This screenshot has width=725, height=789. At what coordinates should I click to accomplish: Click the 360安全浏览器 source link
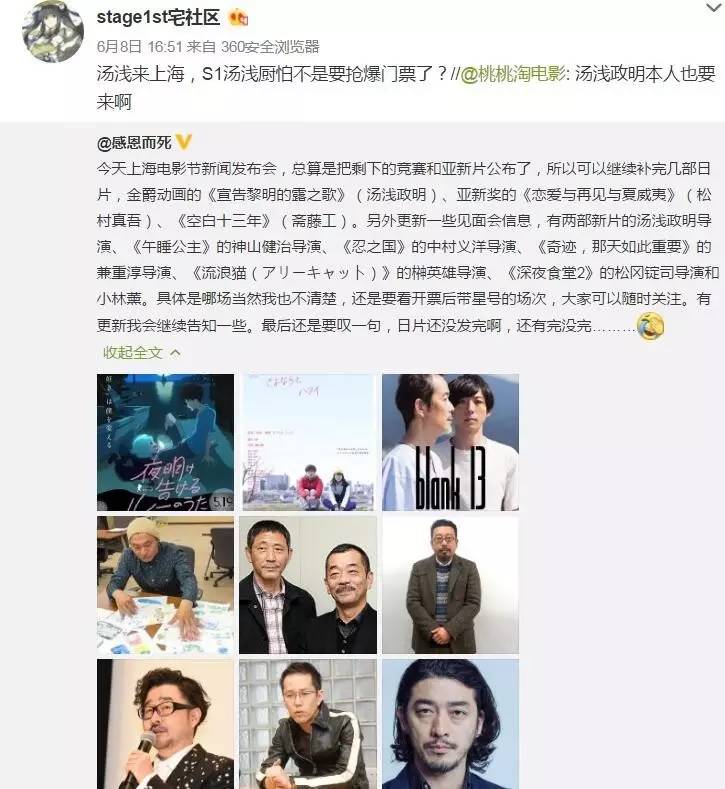(270, 47)
